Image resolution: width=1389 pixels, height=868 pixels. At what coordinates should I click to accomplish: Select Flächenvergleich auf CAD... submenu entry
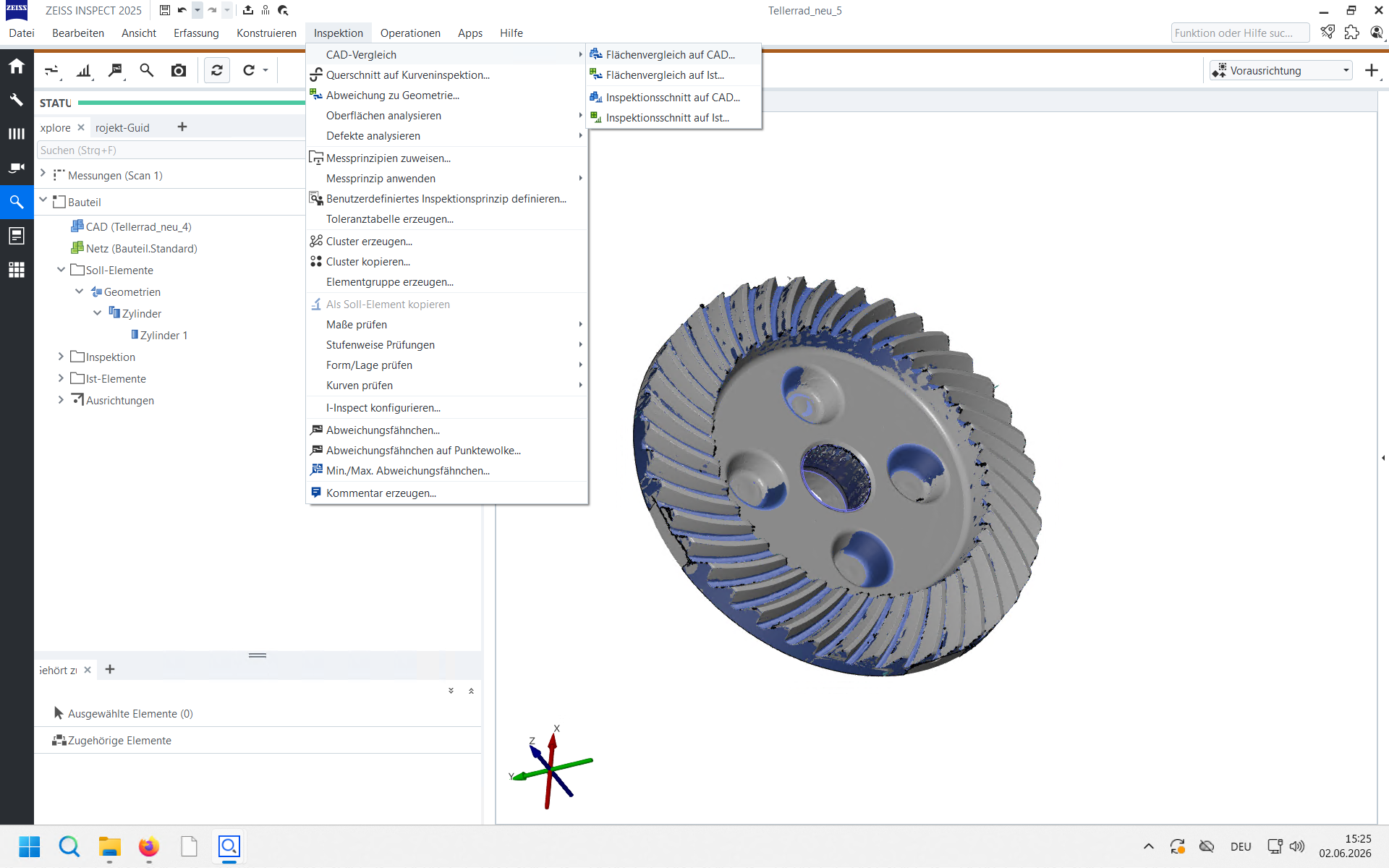point(674,55)
